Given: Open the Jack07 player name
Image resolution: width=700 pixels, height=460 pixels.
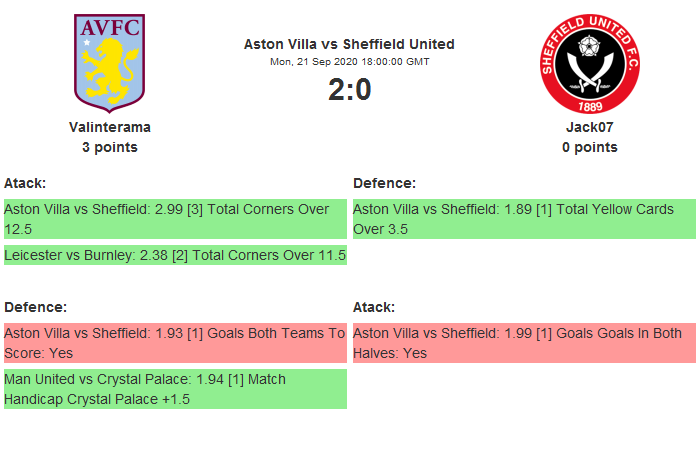Looking at the screenshot, I should point(589,127).
